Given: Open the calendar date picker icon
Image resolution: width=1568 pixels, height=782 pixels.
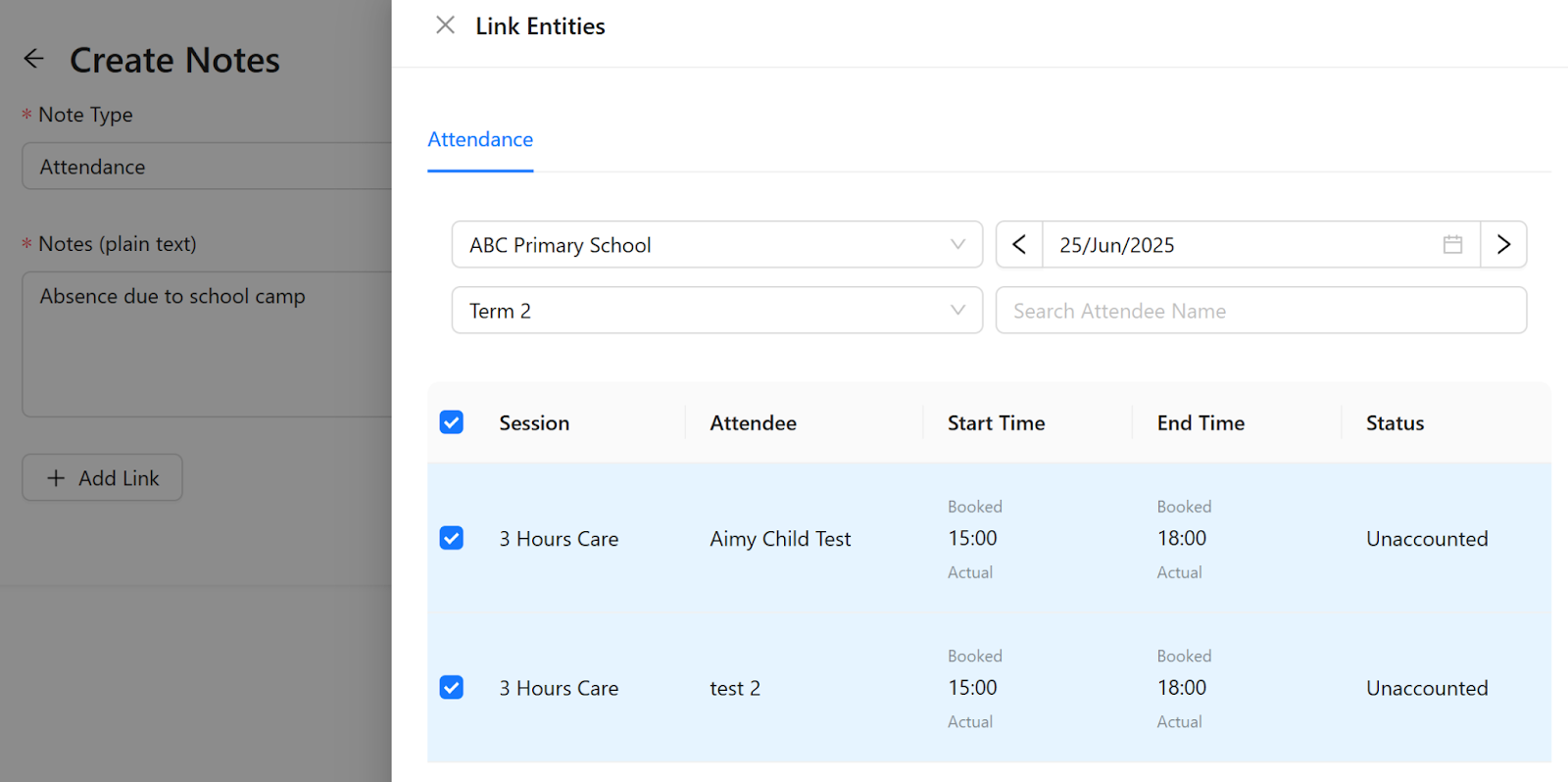Looking at the screenshot, I should tap(1452, 245).
